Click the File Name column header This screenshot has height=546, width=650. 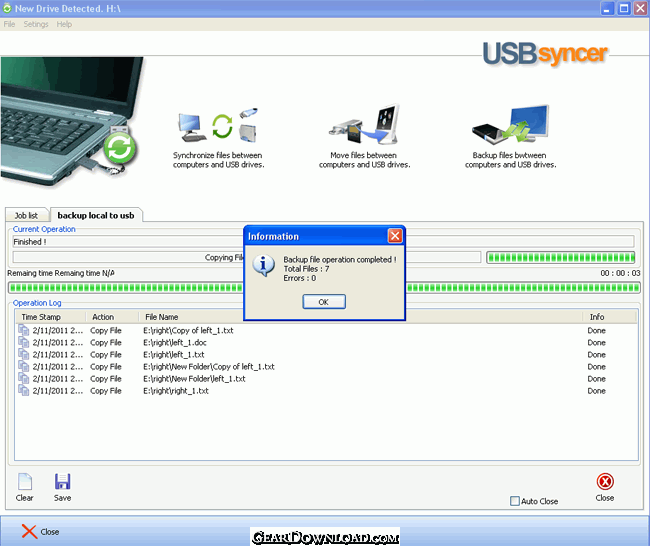pos(361,317)
